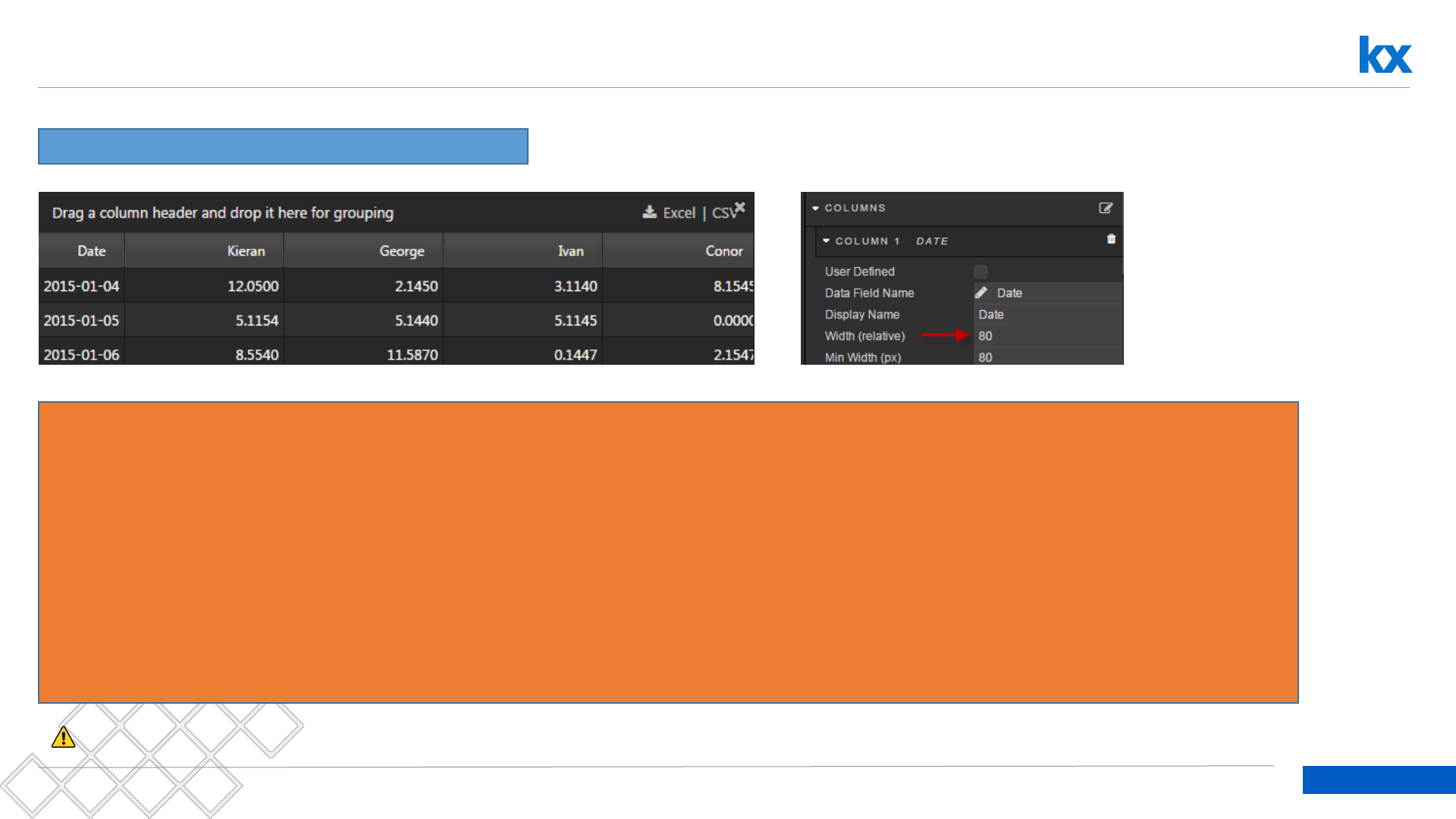Edit the Display Name field
Viewport: 1456px width, 819px height.
point(1046,315)
